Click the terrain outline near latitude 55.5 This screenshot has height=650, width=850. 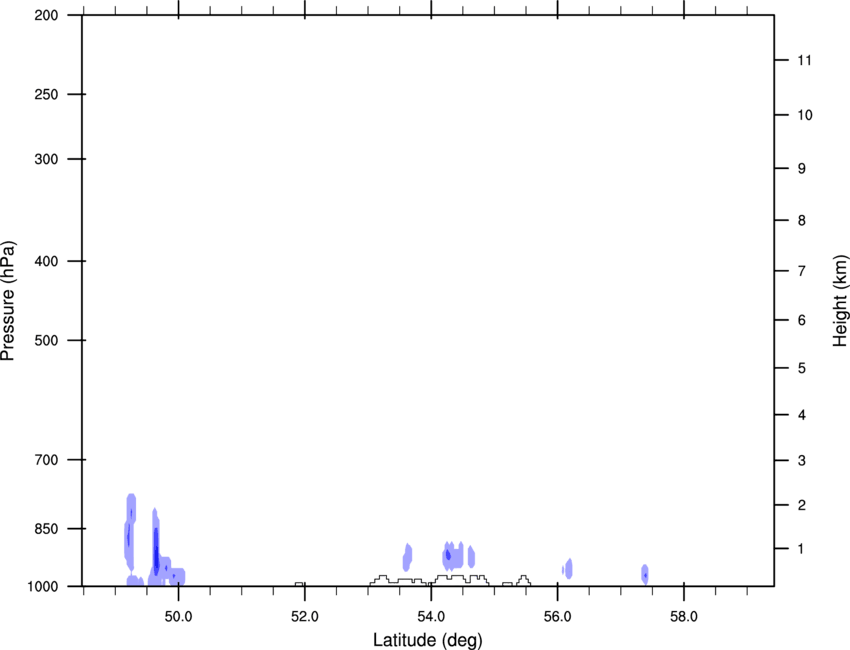point(523,581)
